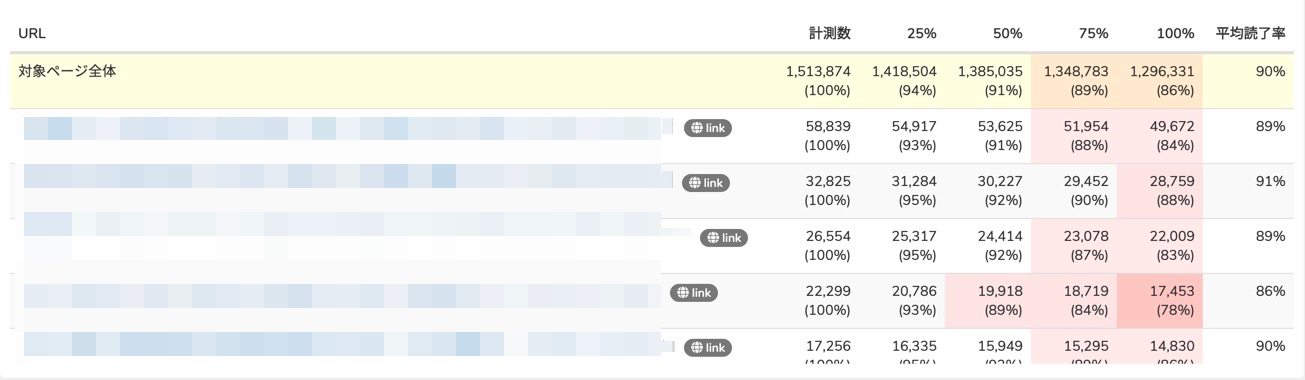This screenshot has width=1305, height=380.
Task: Select the highlighted 17,453 (78%) cell
Action: pyautogui.click(x=1160, y=300)
